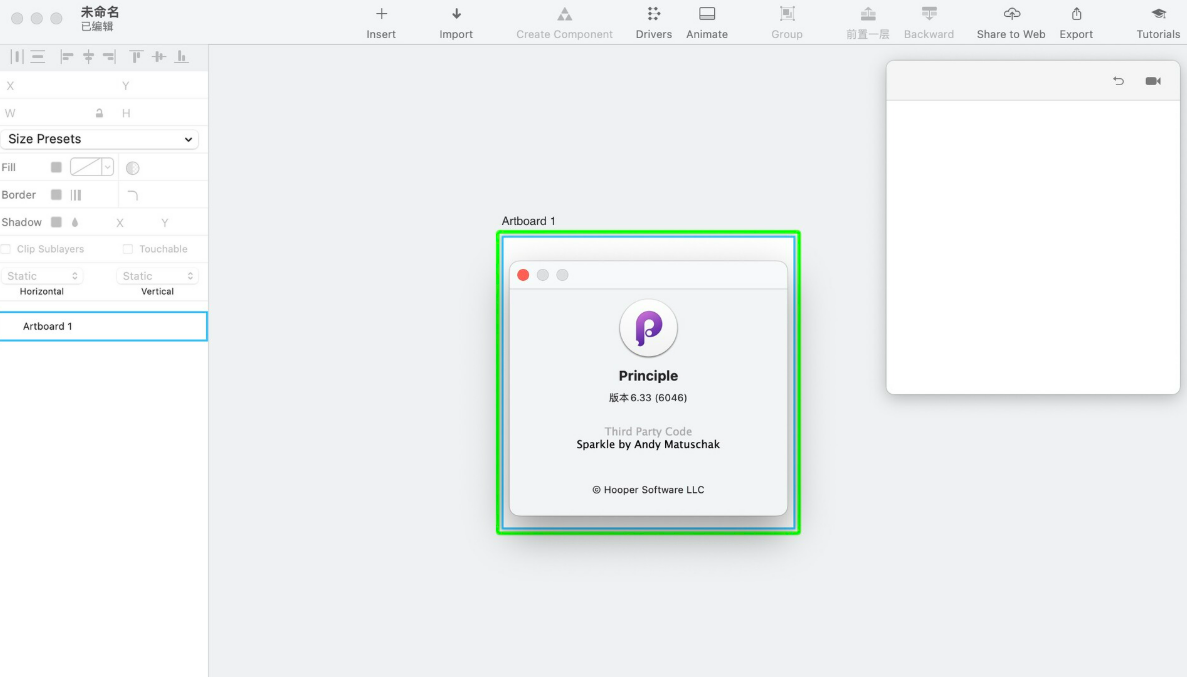Enable the Clip Sublayers checkbox
1187x677 pixels.
coord(6,249)
